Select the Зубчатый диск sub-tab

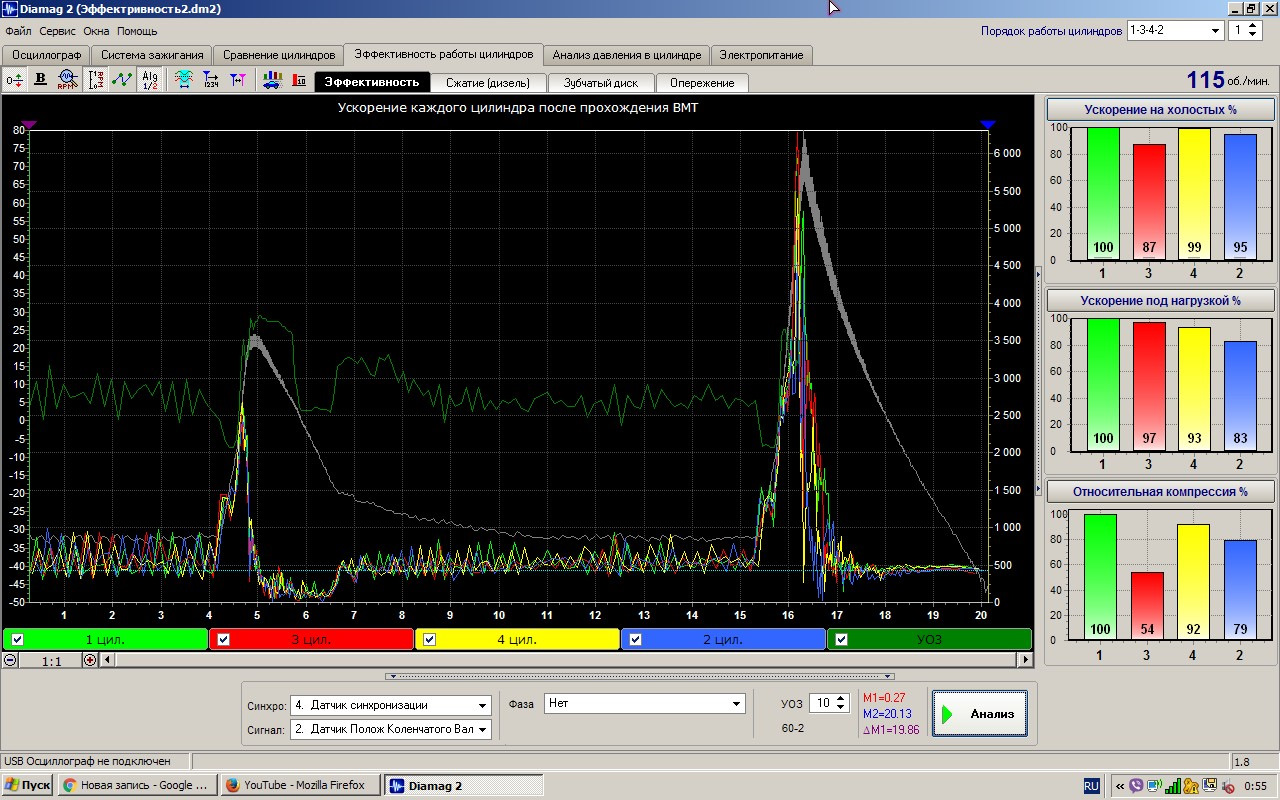600,83
